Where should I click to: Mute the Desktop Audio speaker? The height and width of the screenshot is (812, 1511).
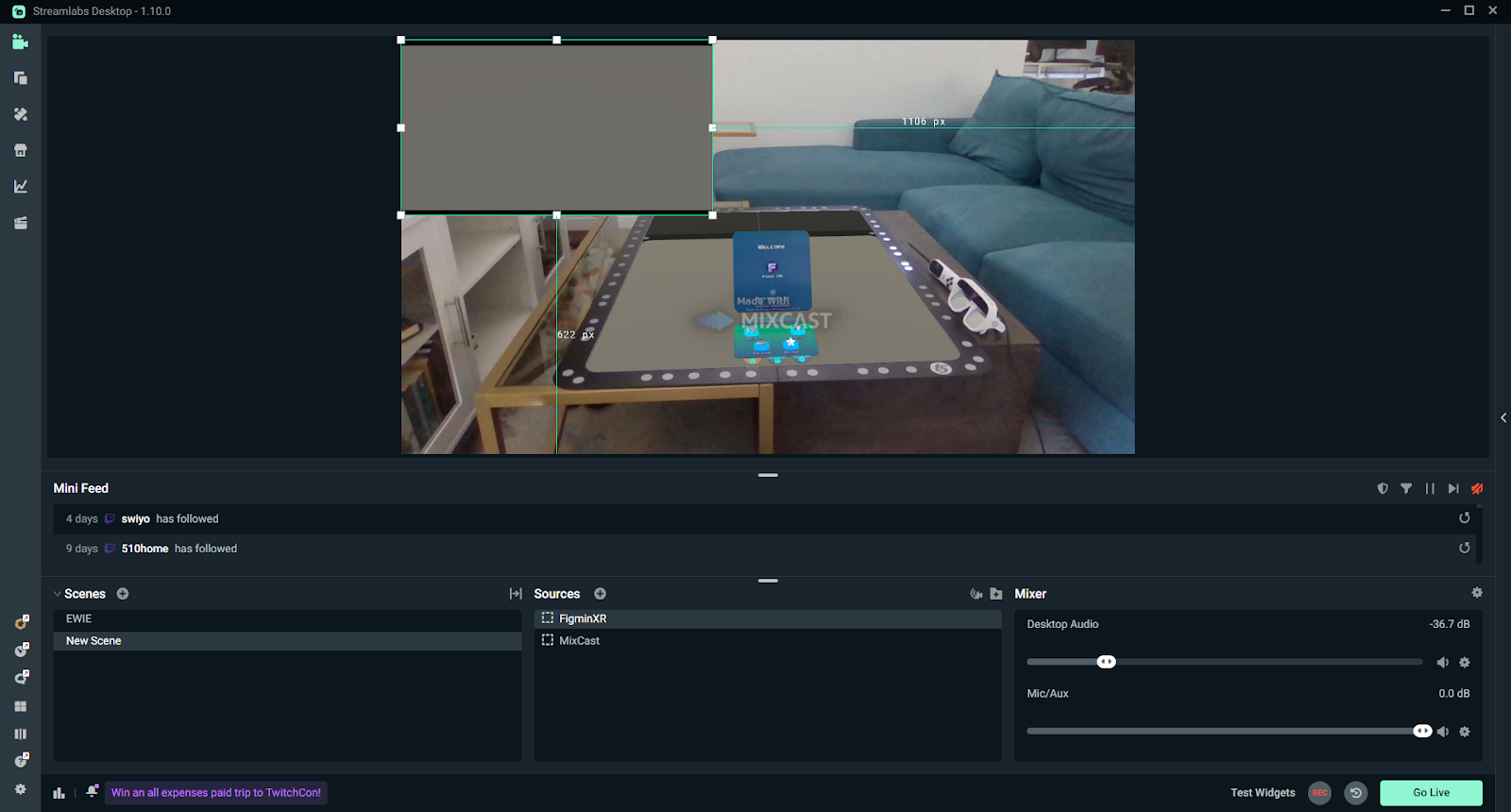click(1442, 663)
